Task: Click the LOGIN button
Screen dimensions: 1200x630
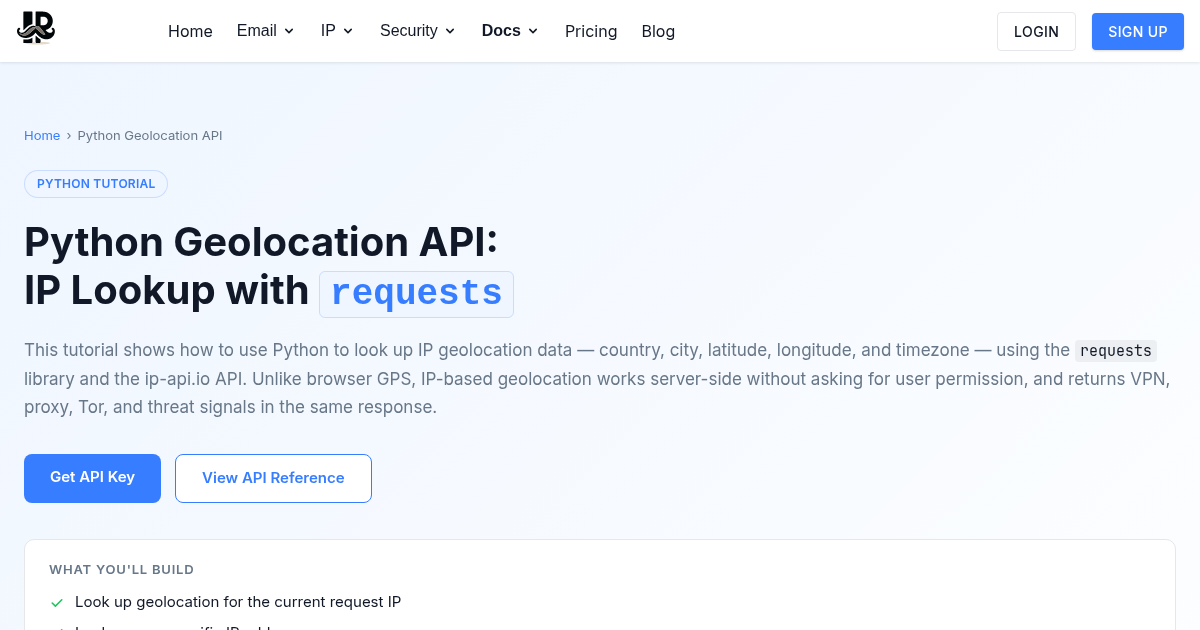Action: tap(1036, 31)
